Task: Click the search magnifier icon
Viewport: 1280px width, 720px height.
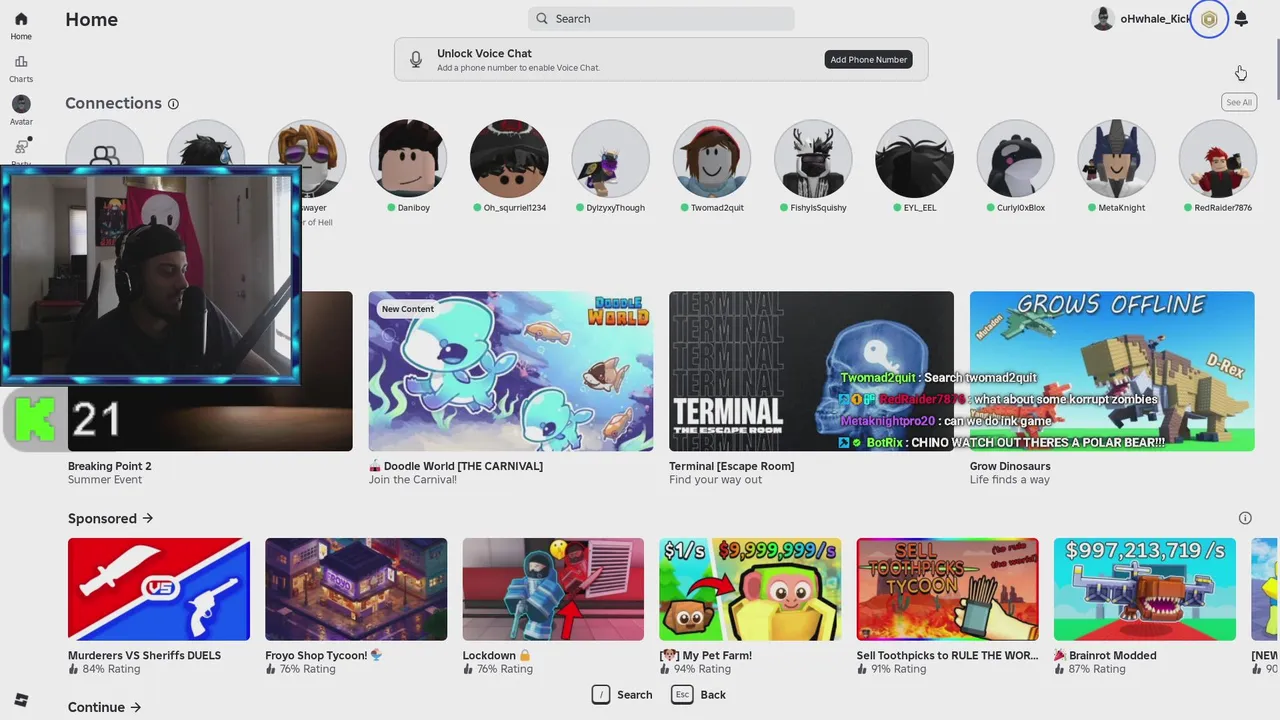Action: coord(542,19)
